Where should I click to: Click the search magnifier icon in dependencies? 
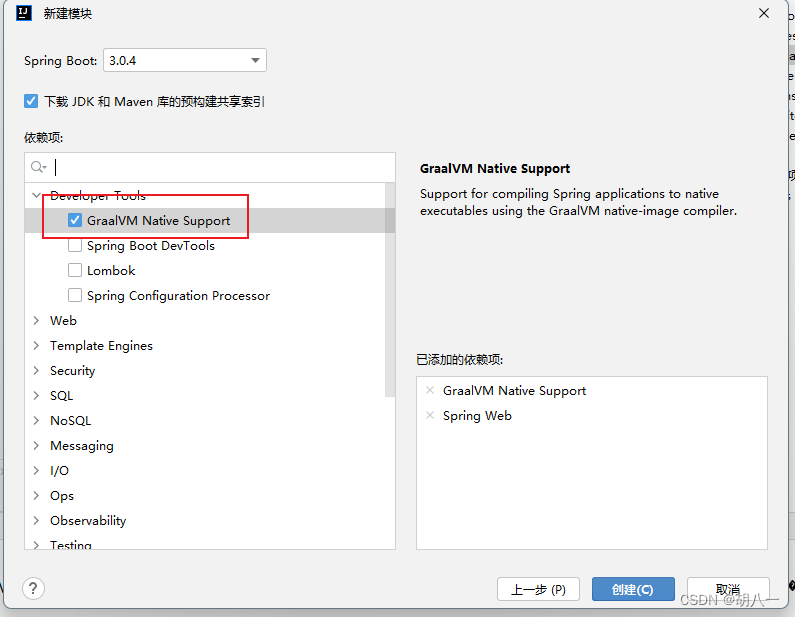tap(38, 167)
